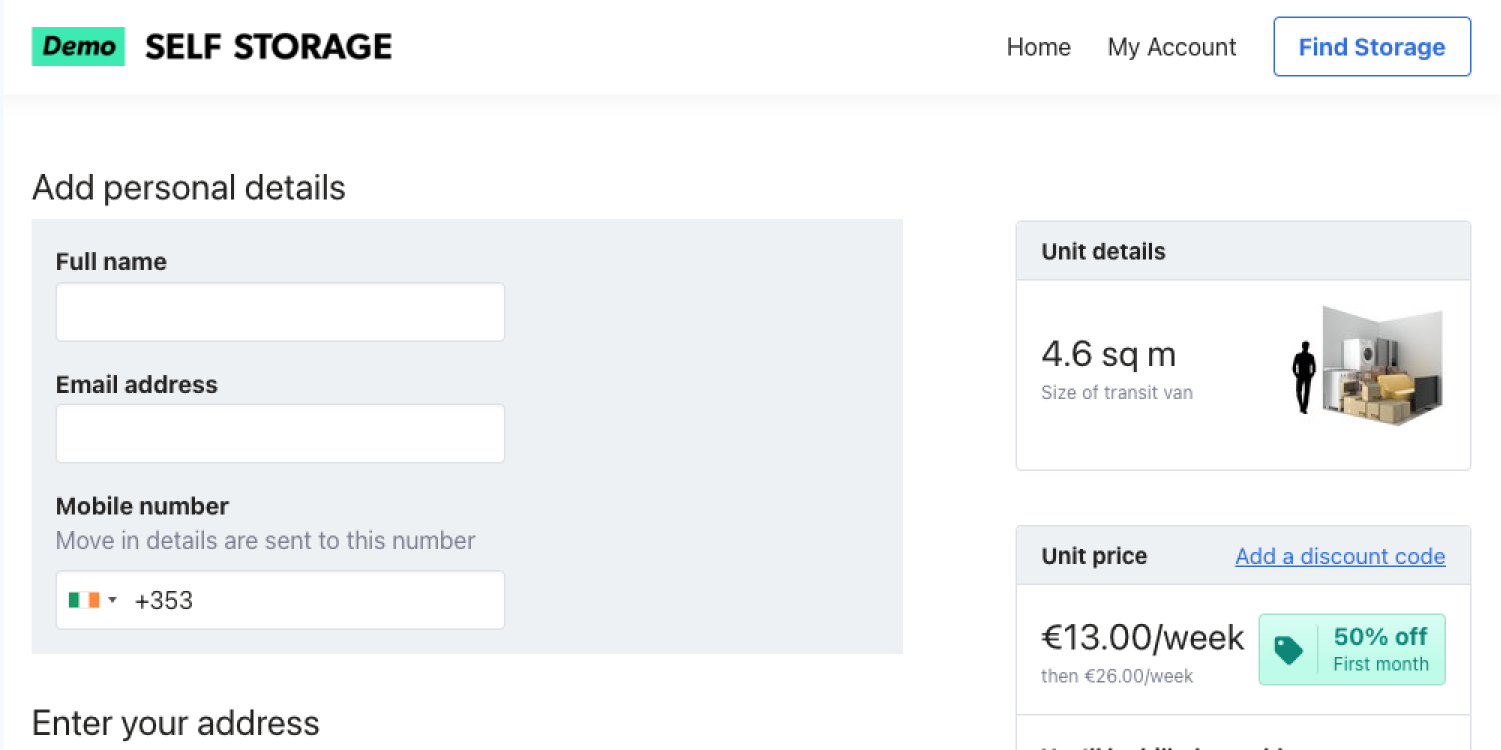The height and width of the screenshot is (750, 1501).
Task: Click the green Demo logo badge
Action: (78, 47)
